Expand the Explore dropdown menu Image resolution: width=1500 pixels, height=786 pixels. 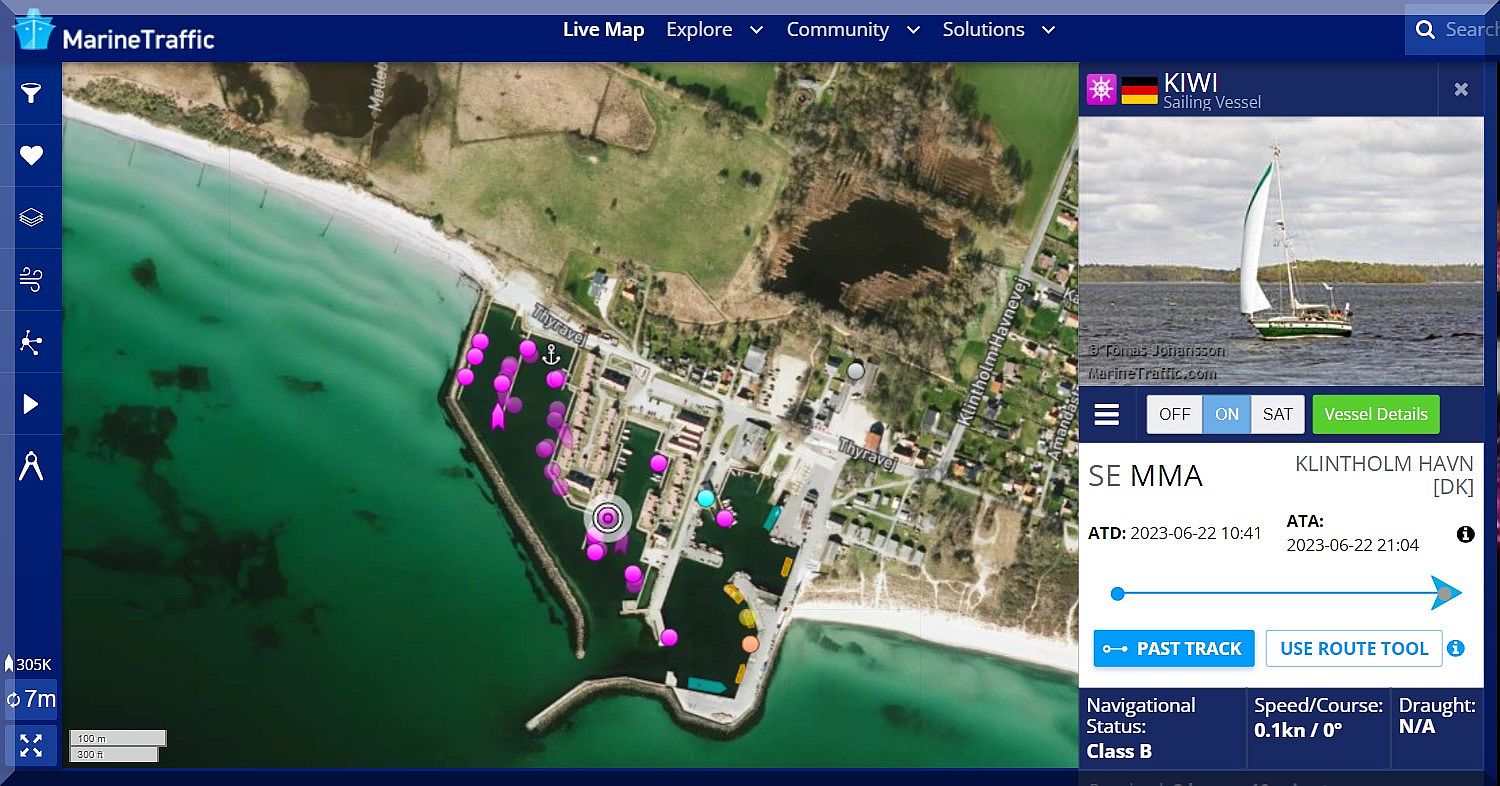pos(714,30)
